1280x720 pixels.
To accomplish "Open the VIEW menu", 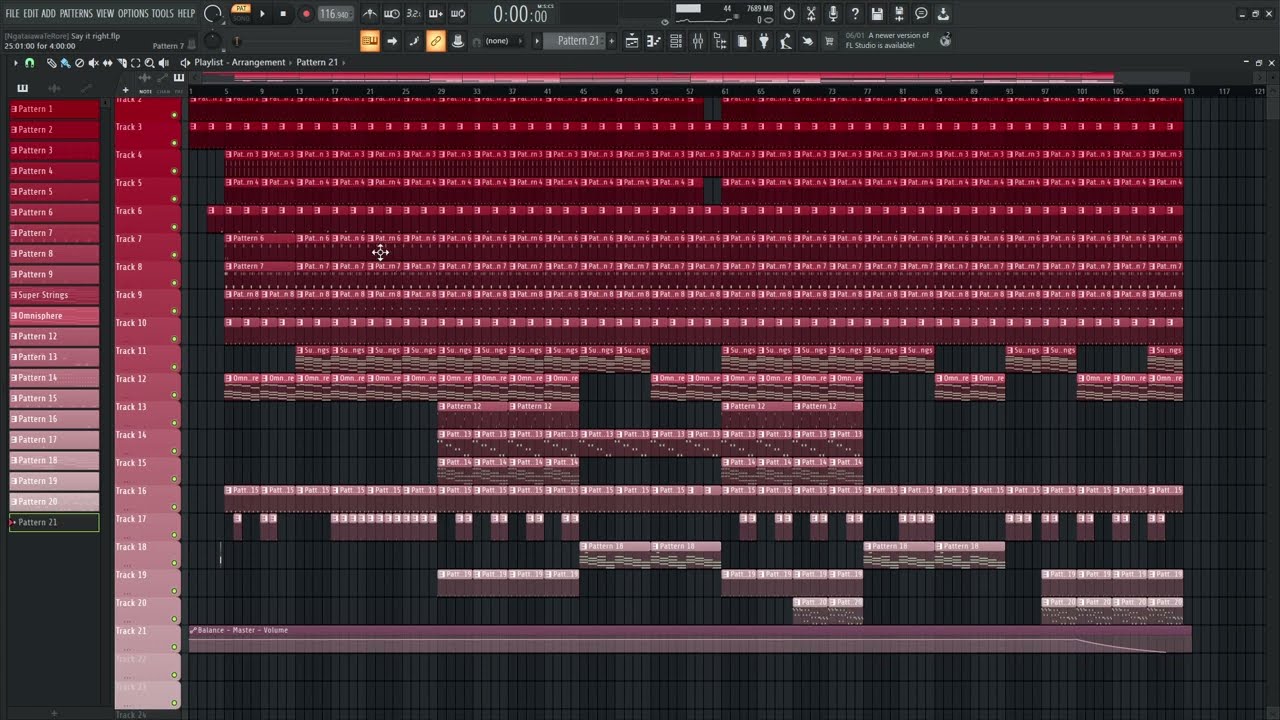I will 105,13.
